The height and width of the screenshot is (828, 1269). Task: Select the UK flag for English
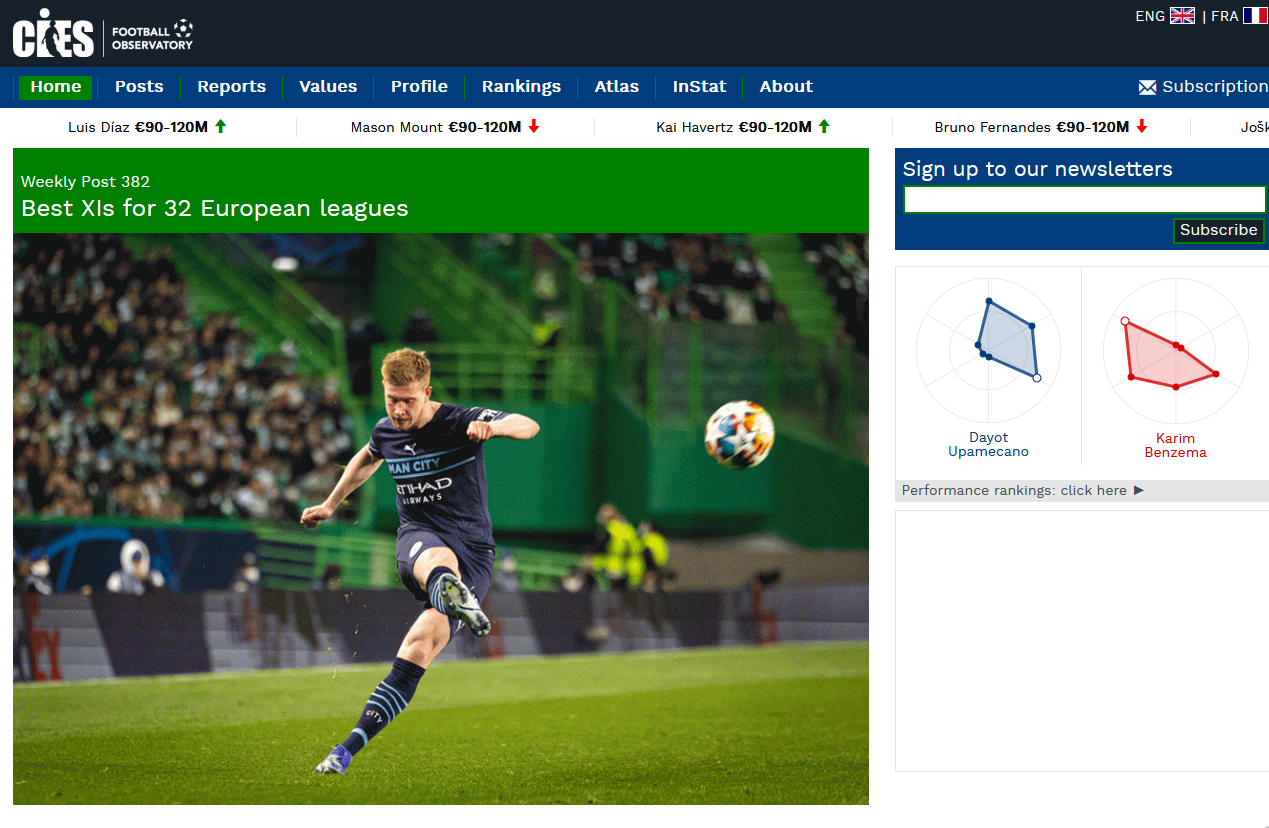pyautogui.click(x=1183, y=15)
